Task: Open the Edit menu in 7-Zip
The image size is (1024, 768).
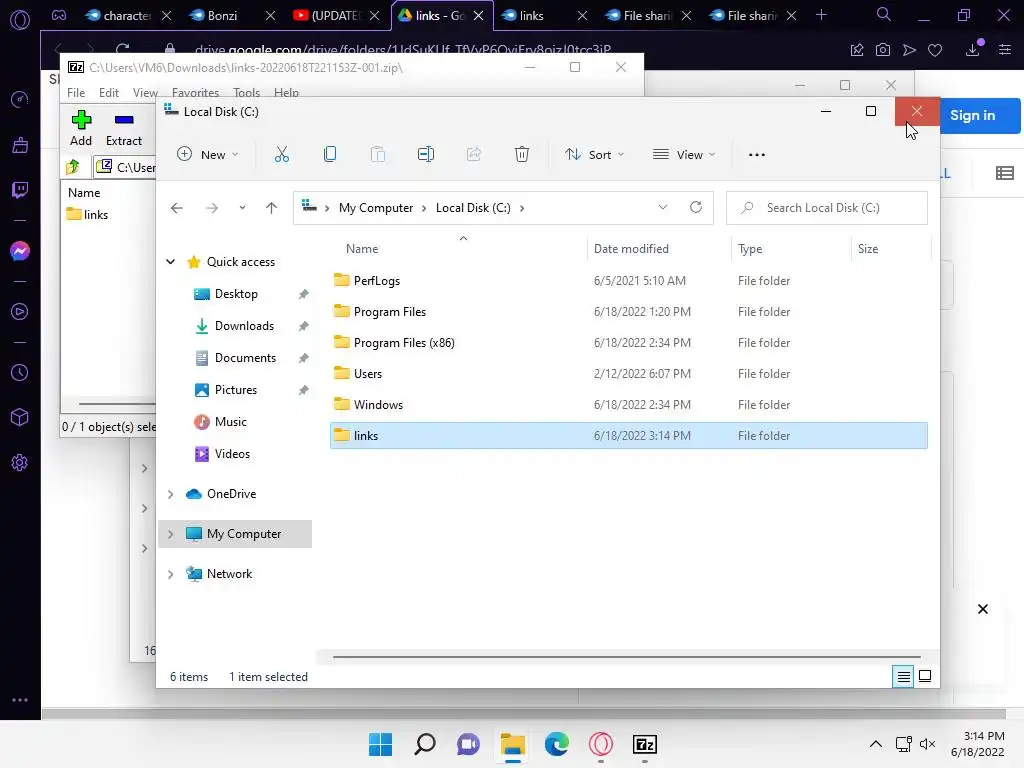Action: 108,93
